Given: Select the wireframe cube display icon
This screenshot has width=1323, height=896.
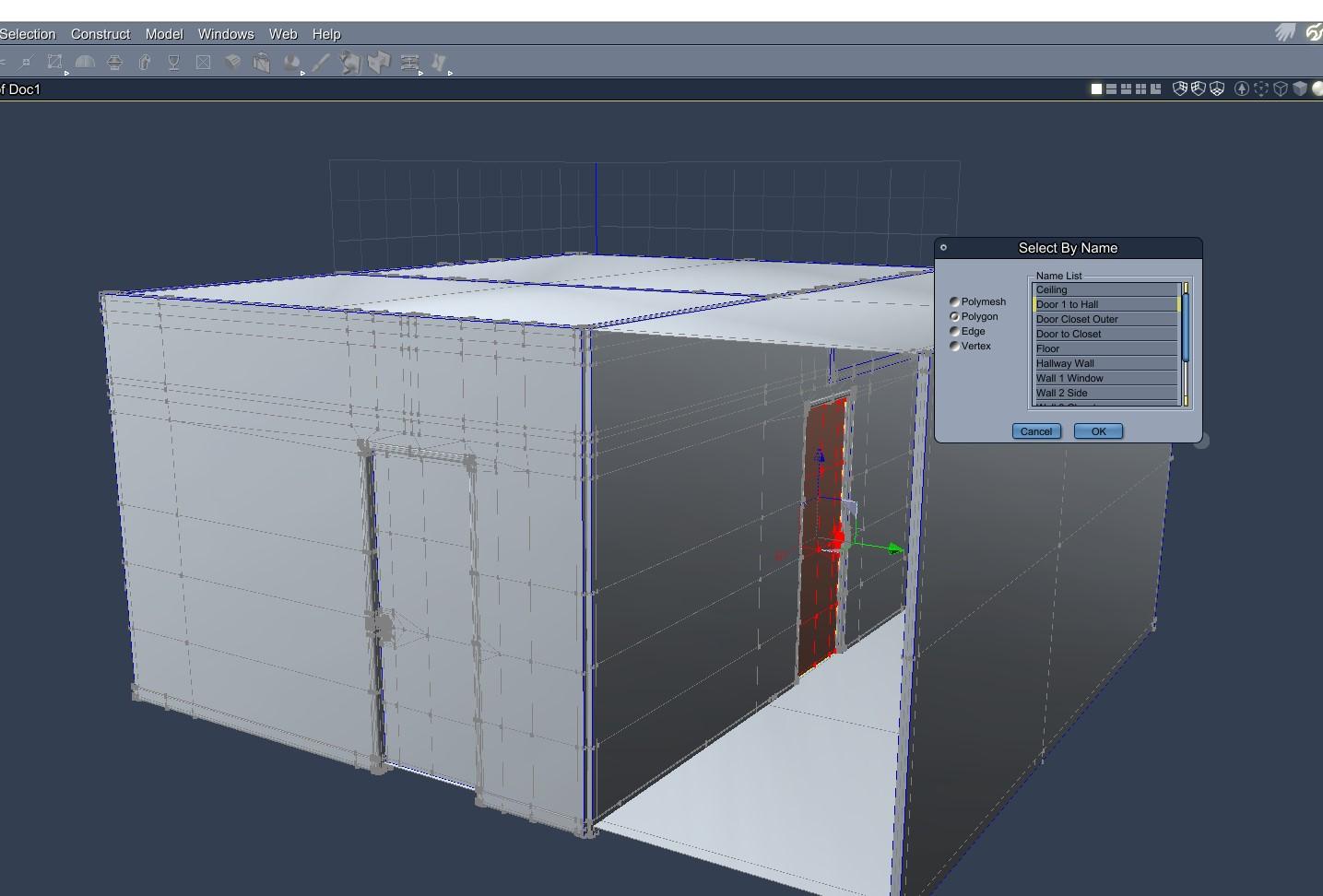Looking at the screenshot, I should [1281, 88].
